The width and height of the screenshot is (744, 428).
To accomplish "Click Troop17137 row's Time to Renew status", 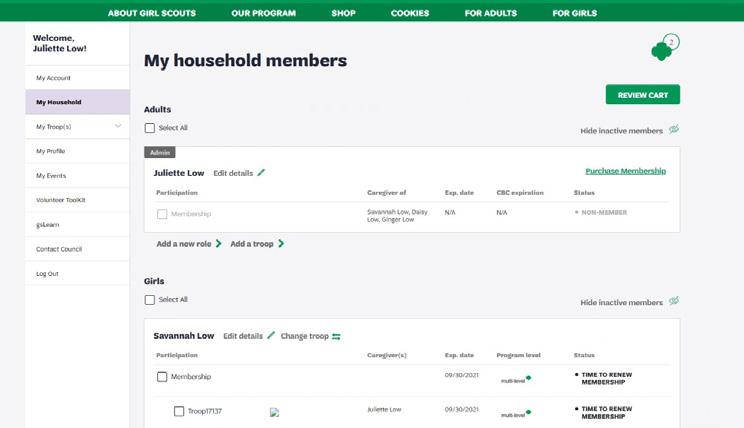I will pos(606,412).
